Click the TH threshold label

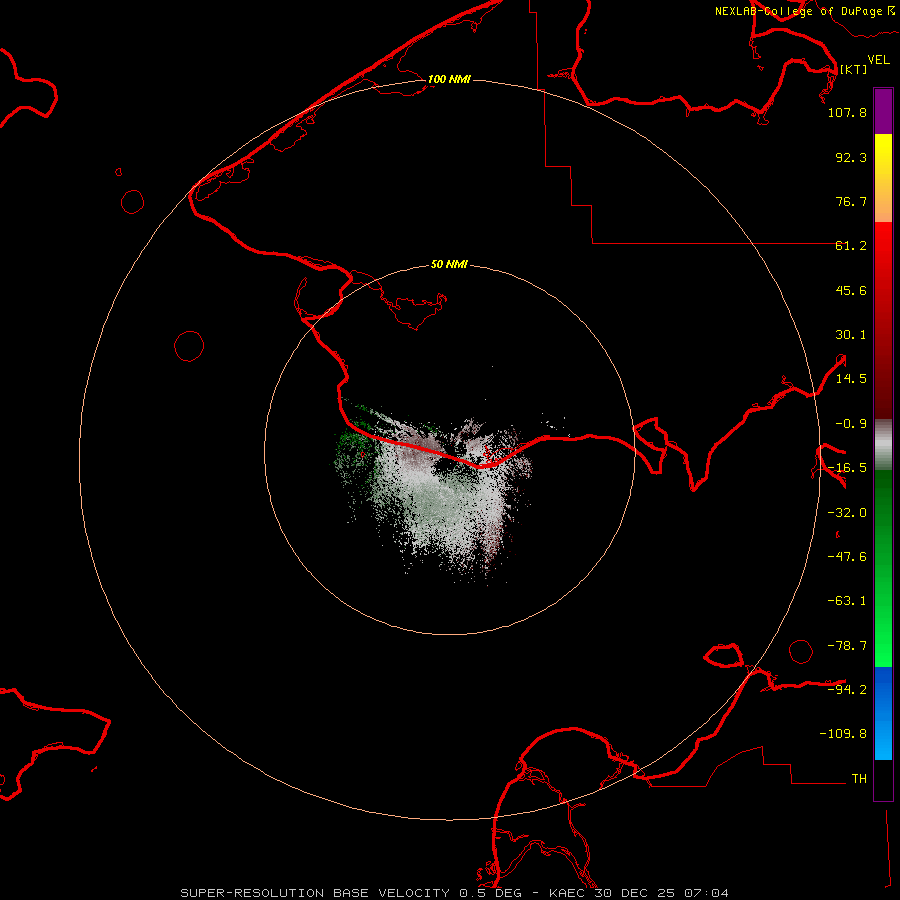pos(859,778)
